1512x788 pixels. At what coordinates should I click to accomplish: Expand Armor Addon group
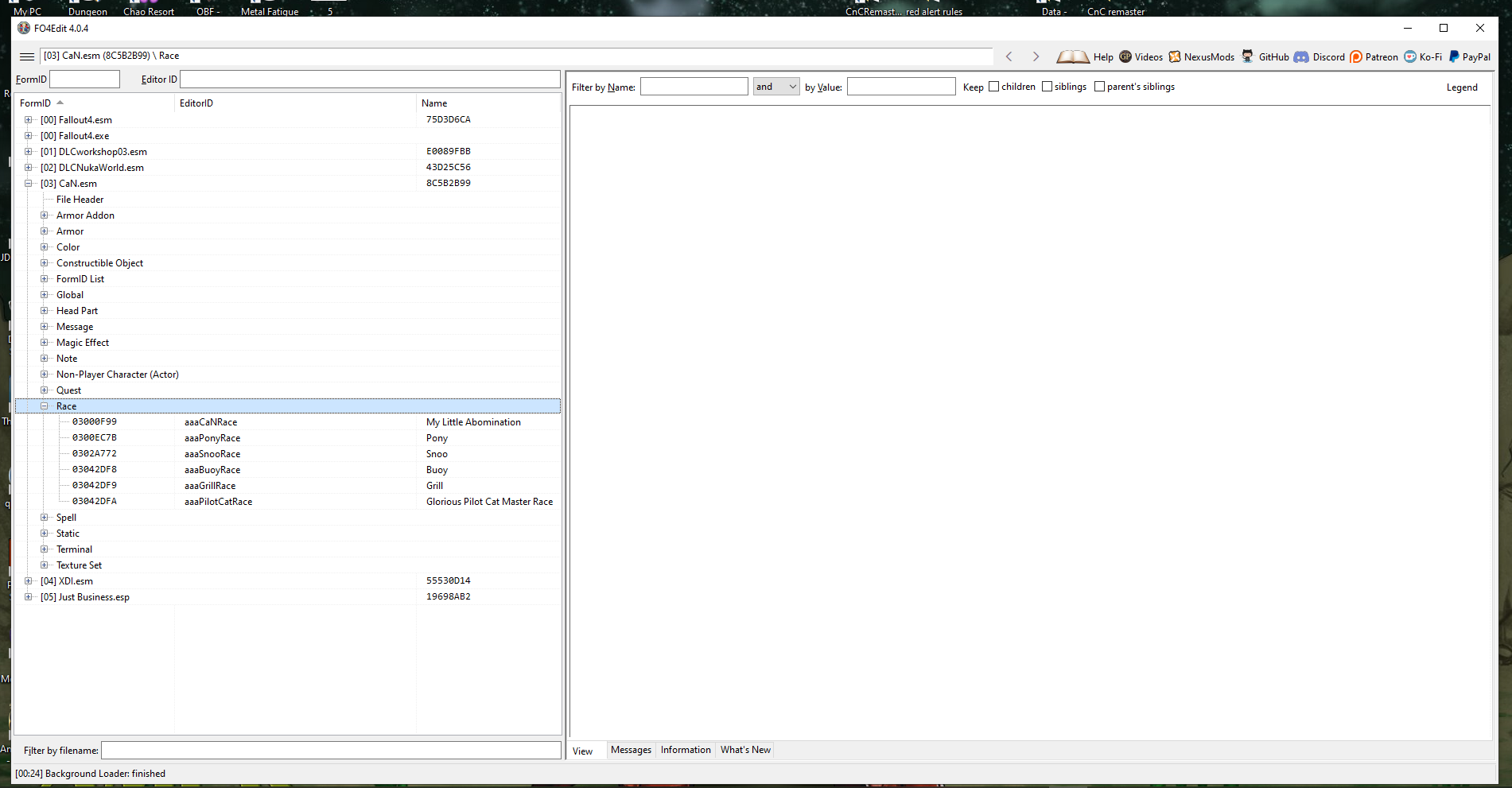coord(45,215)
